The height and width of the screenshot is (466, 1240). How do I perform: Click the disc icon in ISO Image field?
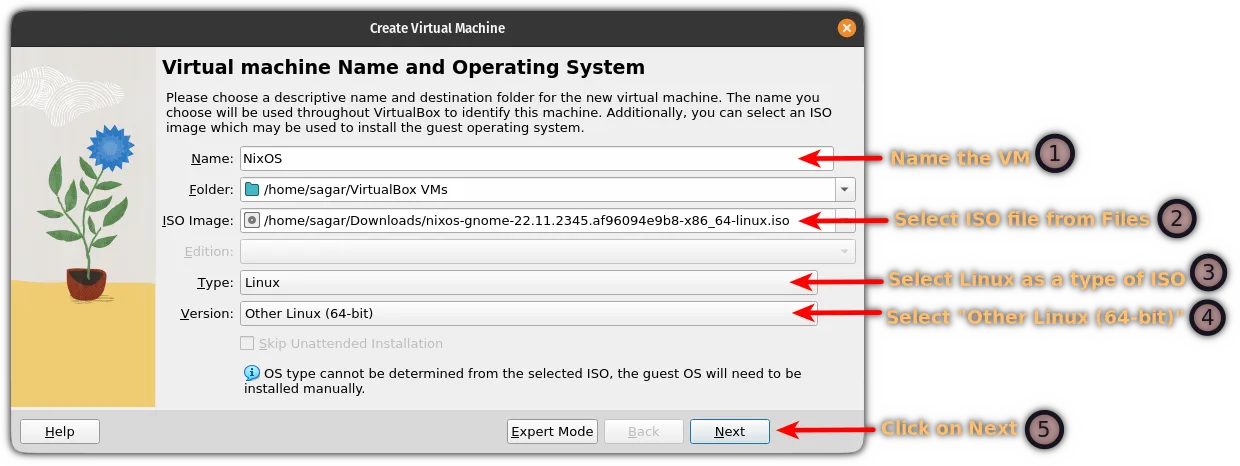coord(252,220)
